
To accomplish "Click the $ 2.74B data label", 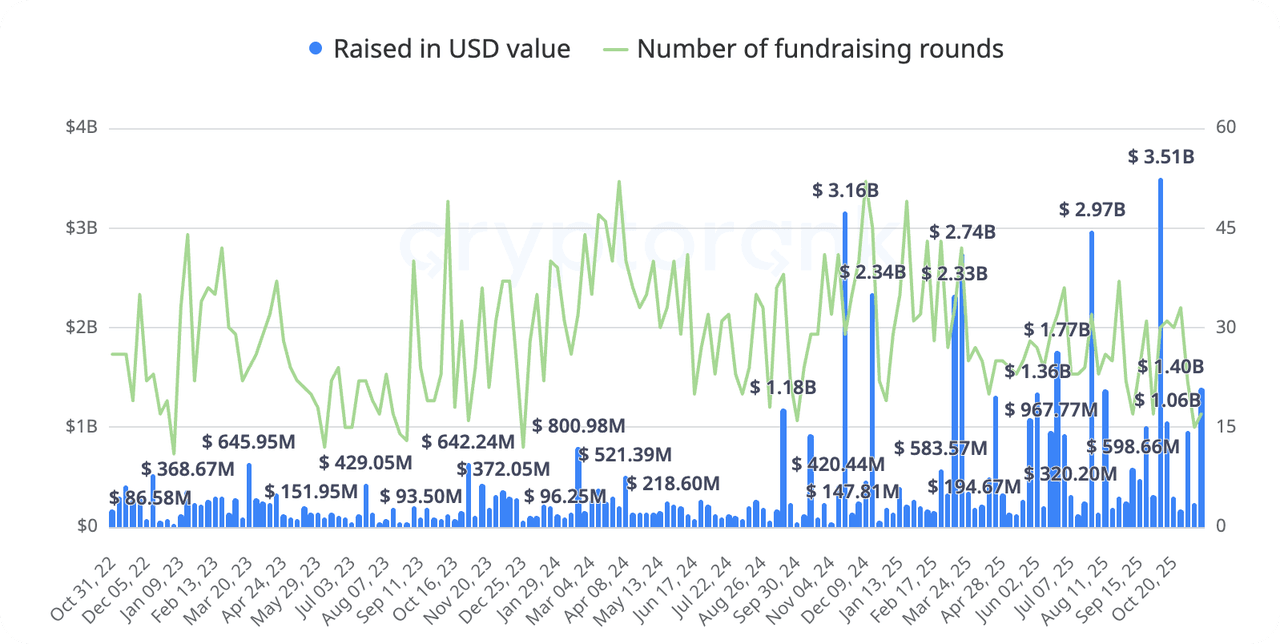I will 962,232.
